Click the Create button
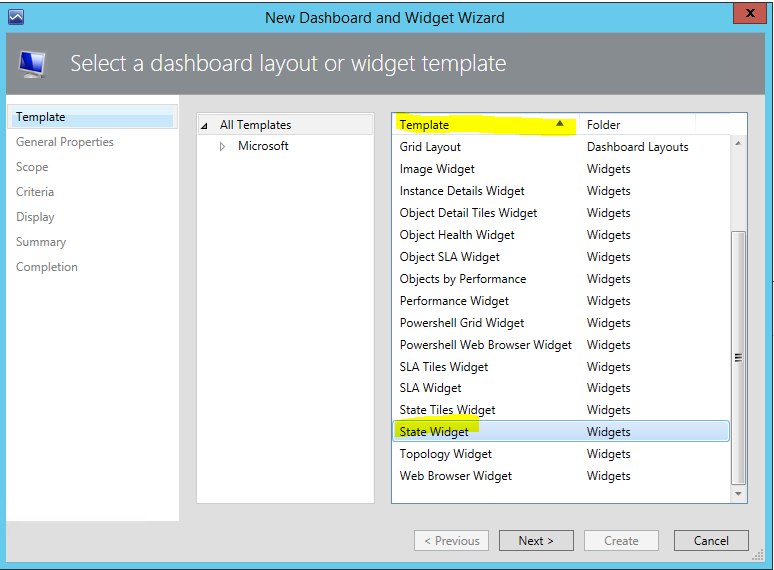 coord(621,541)
